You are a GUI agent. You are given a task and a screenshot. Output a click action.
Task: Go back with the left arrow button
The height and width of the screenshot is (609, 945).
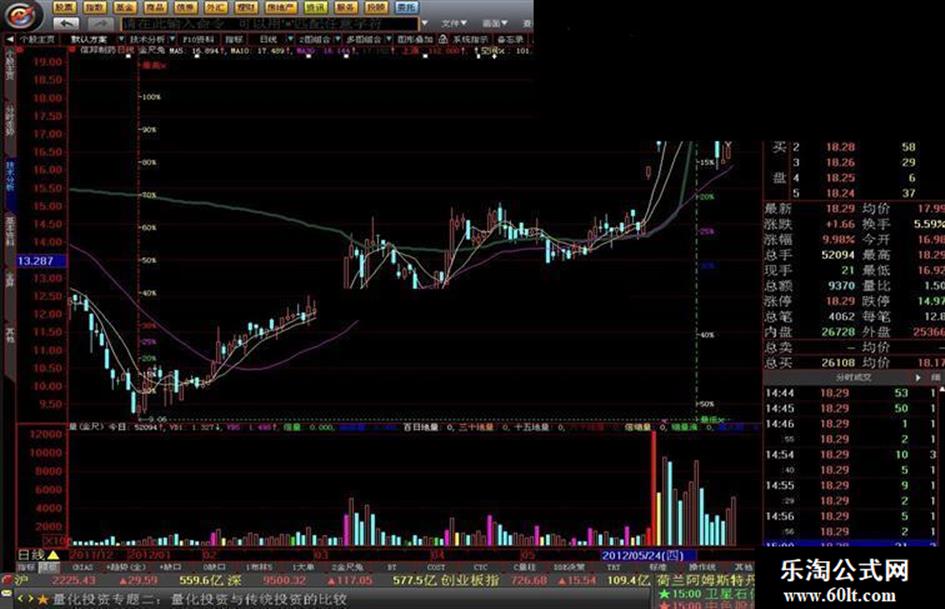pyautogui.click(x=66, y=24)
